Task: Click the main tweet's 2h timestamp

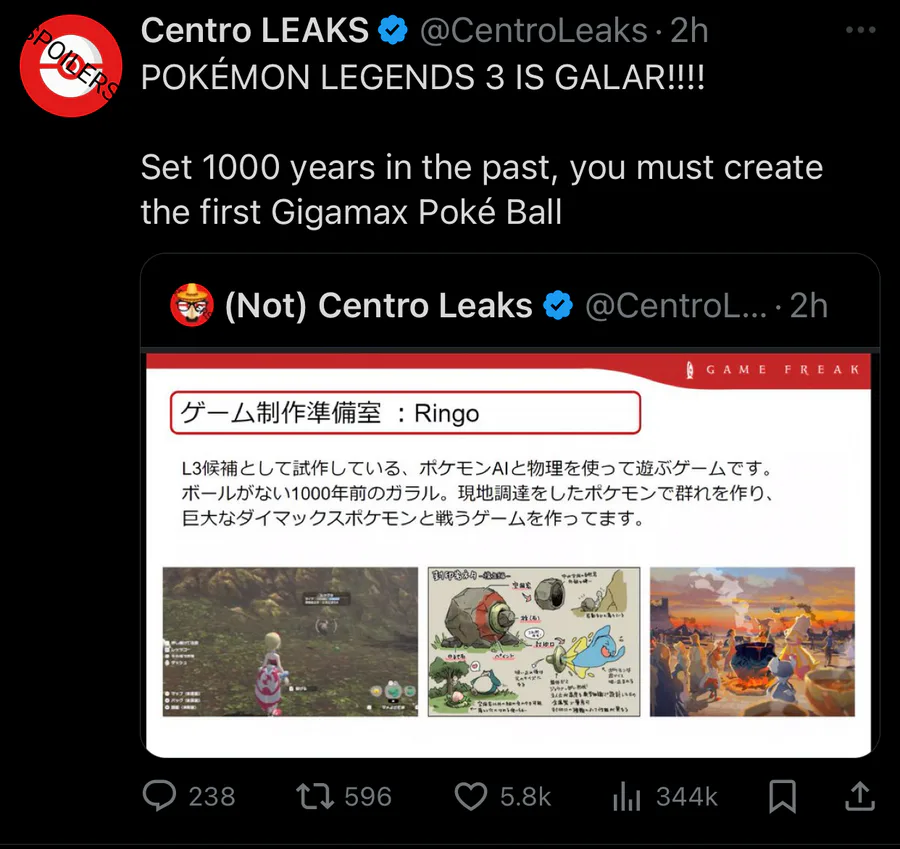Action: [x=689, y=31]
